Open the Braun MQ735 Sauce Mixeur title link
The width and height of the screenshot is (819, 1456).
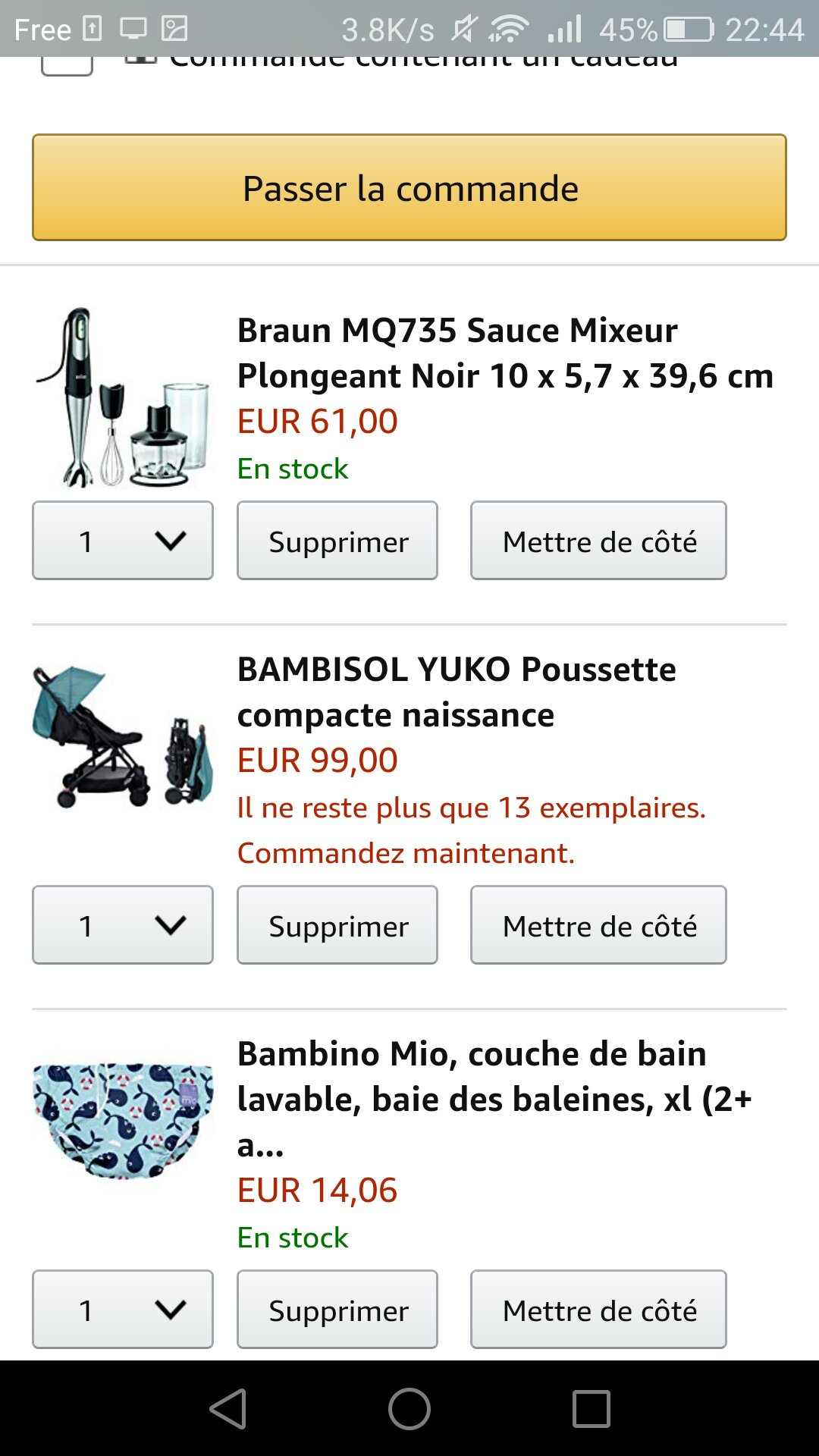click(x=505, y=353)
